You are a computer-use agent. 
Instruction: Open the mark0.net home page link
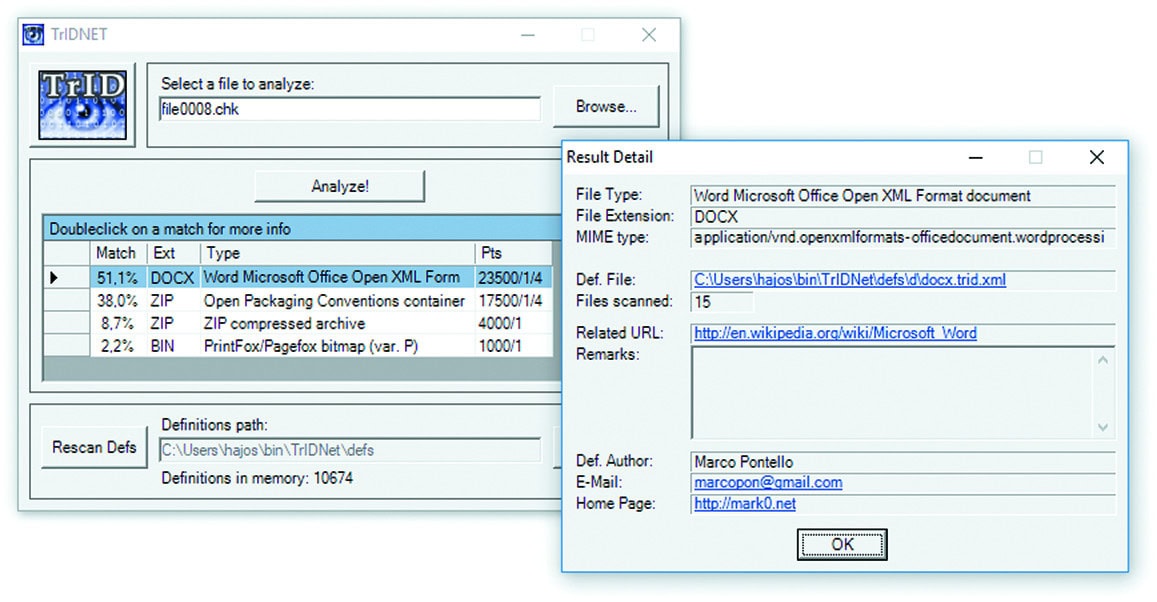click(x=745, y=504)
